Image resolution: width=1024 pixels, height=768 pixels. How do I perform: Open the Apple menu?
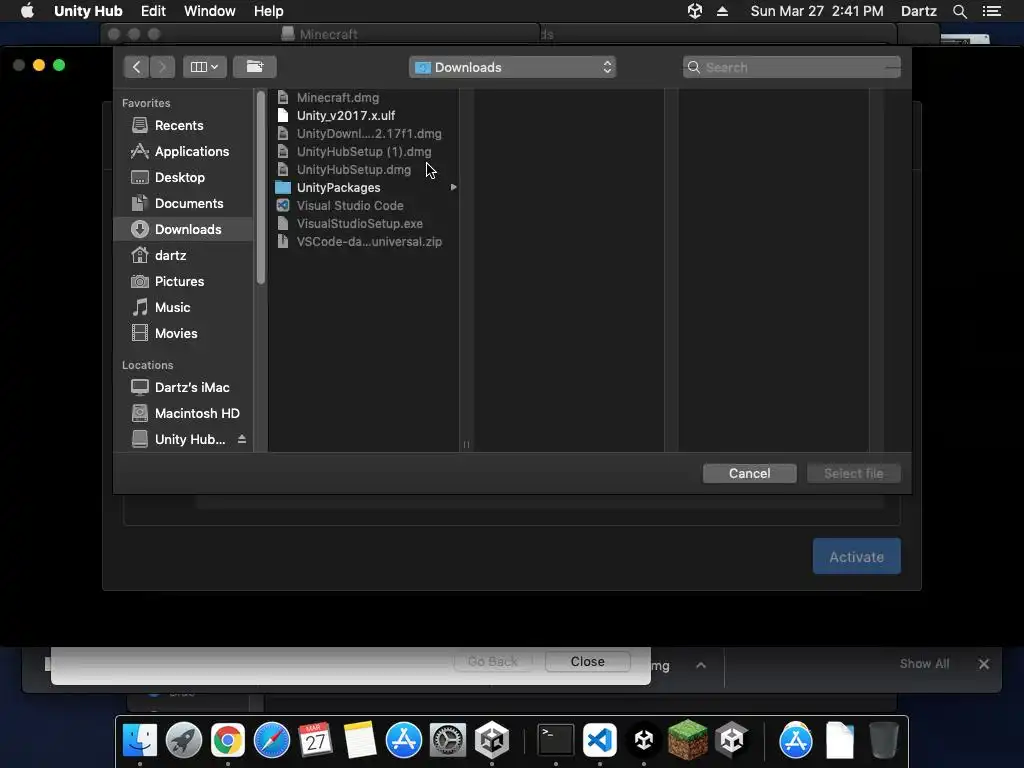point(27,11)
